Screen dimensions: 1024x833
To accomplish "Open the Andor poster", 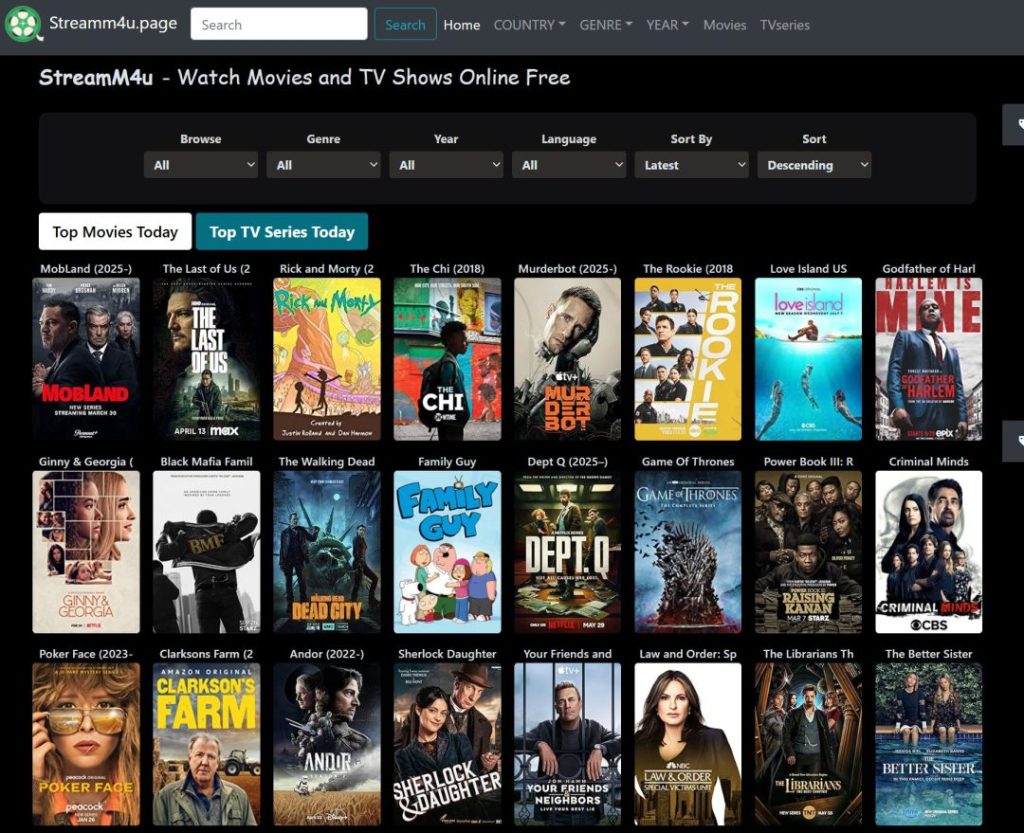I will point(327,744).
